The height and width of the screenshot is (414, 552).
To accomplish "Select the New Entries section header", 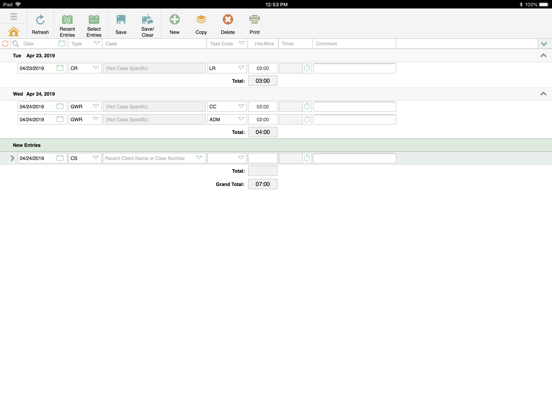I will (x=276, y=145).
